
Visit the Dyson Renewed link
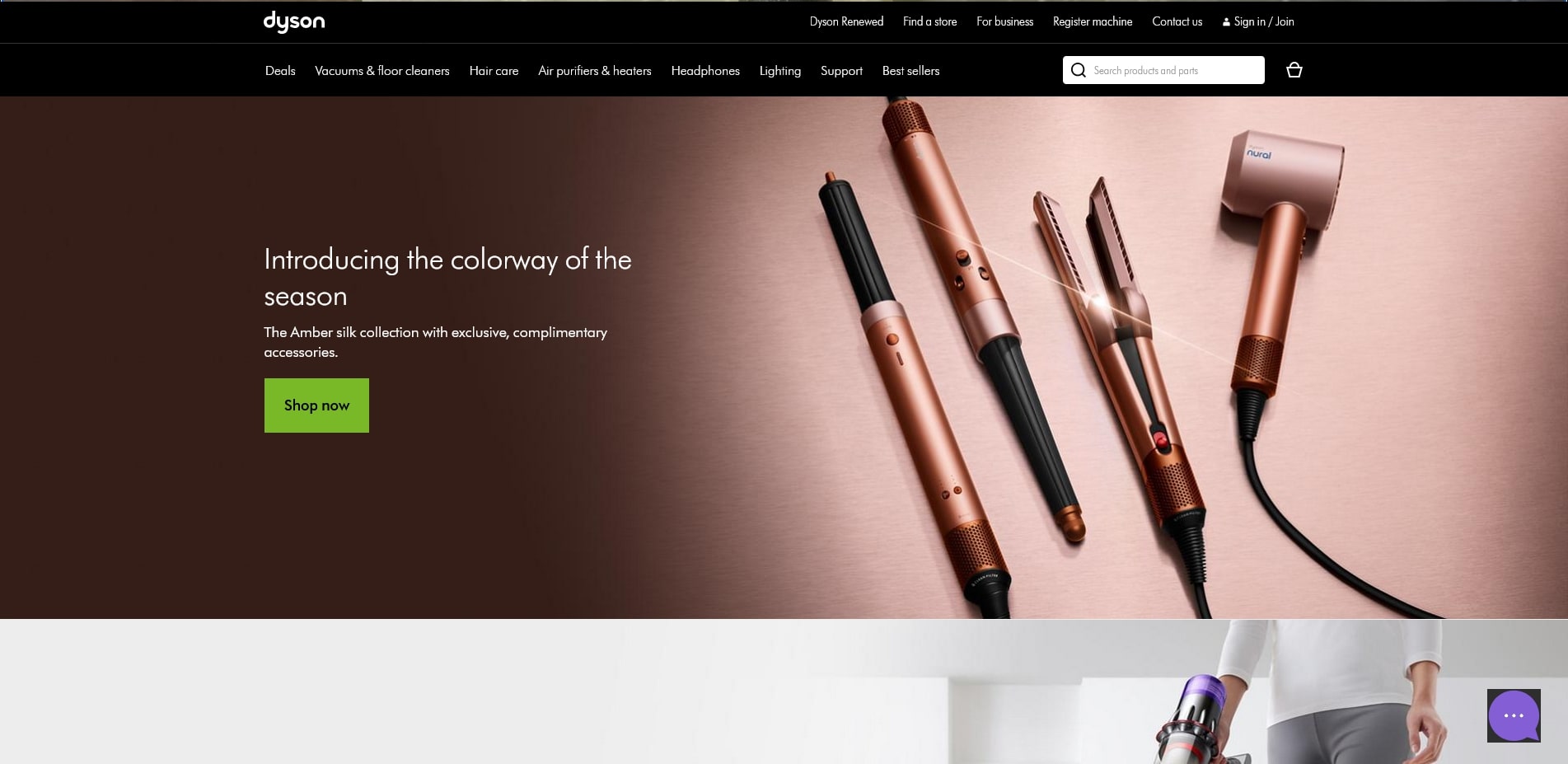(846, 21)
